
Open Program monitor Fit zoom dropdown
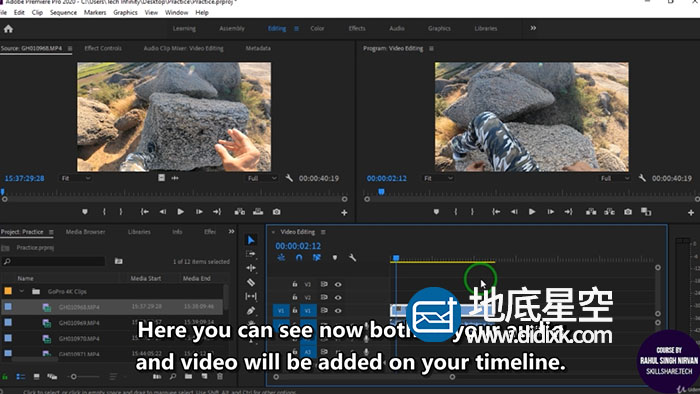click(x=438, y=178)
